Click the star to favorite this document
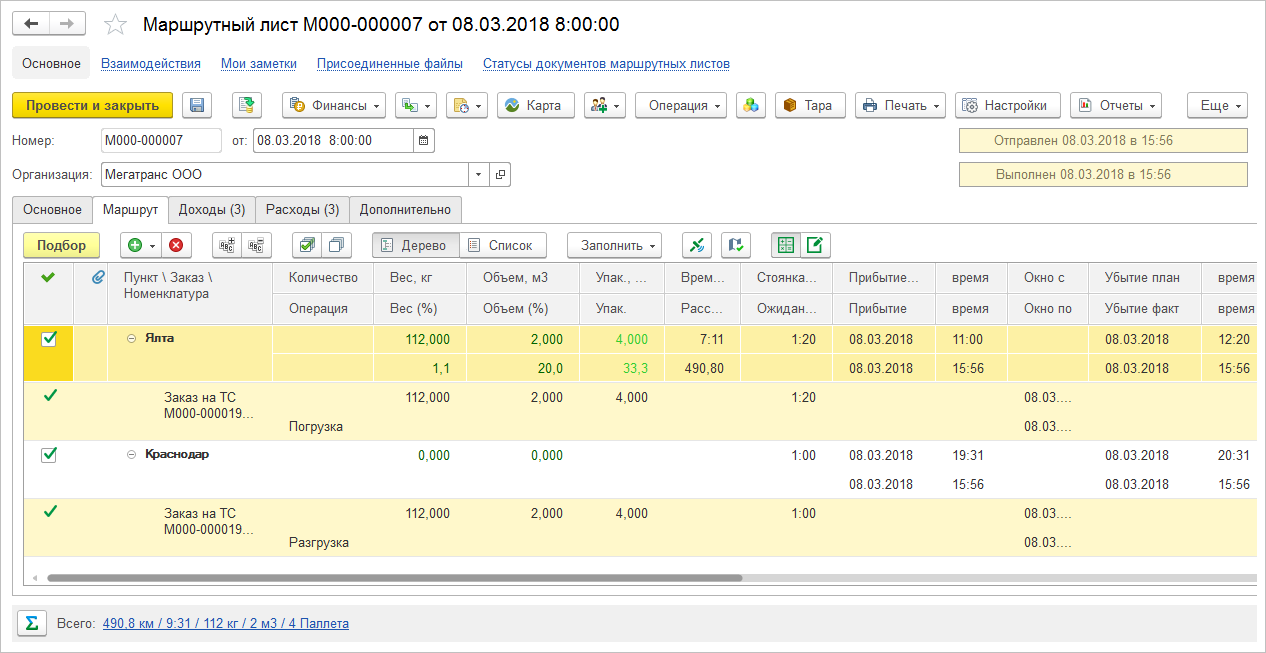The width and height of the screenshot is (1266, 653). point(116,24)
